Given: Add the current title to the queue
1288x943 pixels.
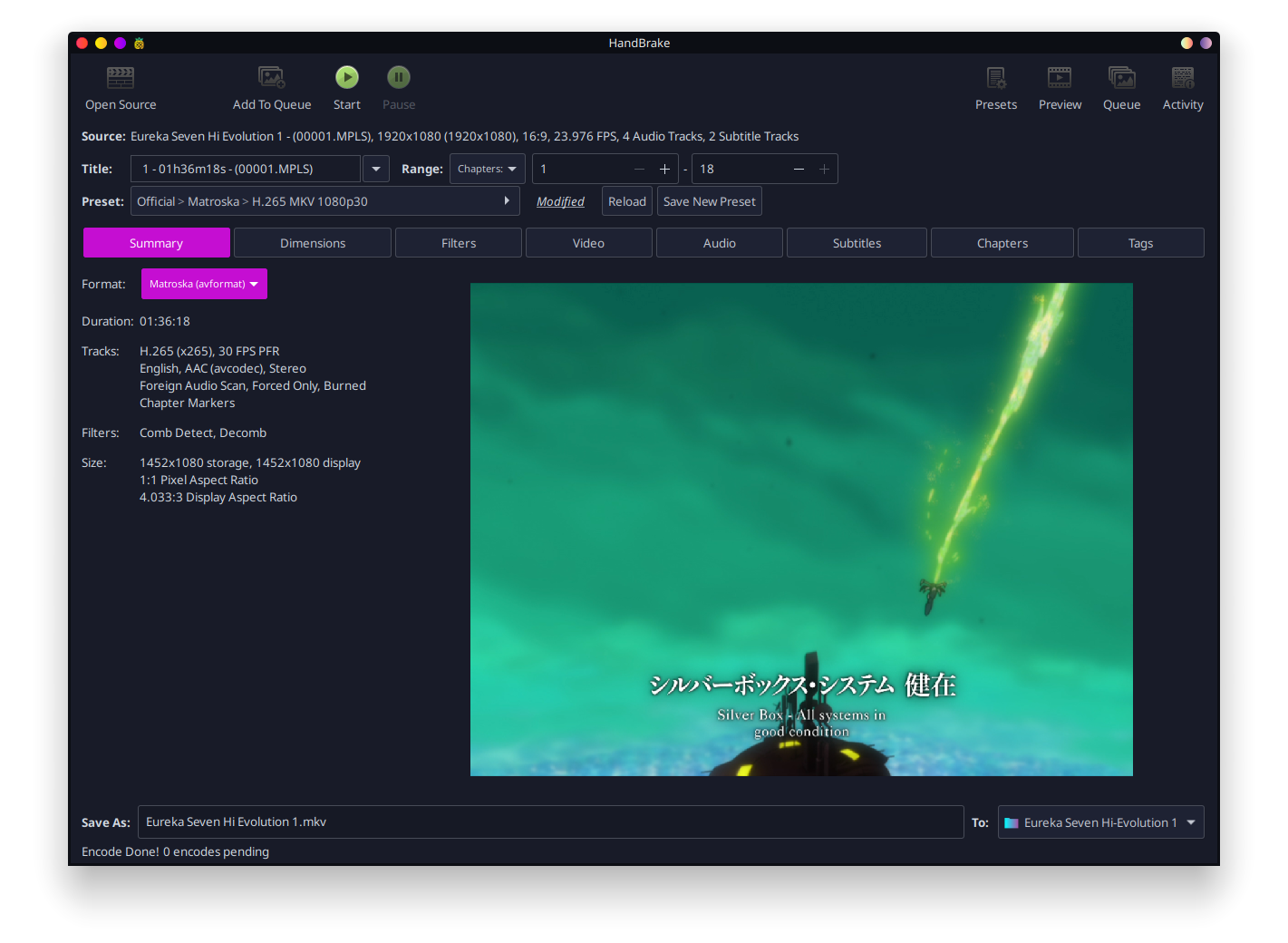Looking at the screenshot, I should pos(271,88).
